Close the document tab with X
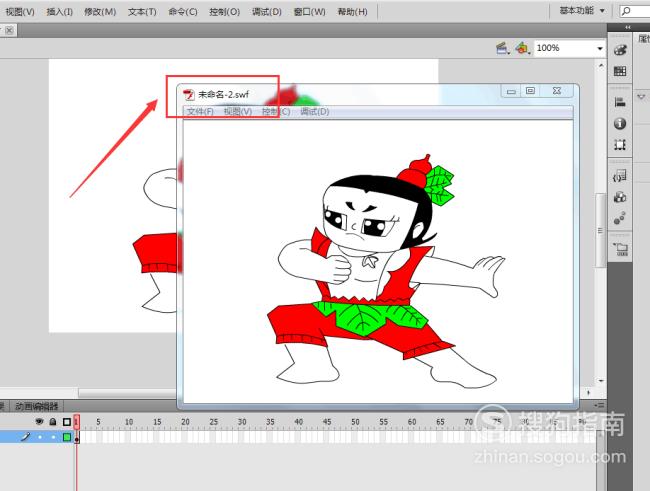 point(9,30)
